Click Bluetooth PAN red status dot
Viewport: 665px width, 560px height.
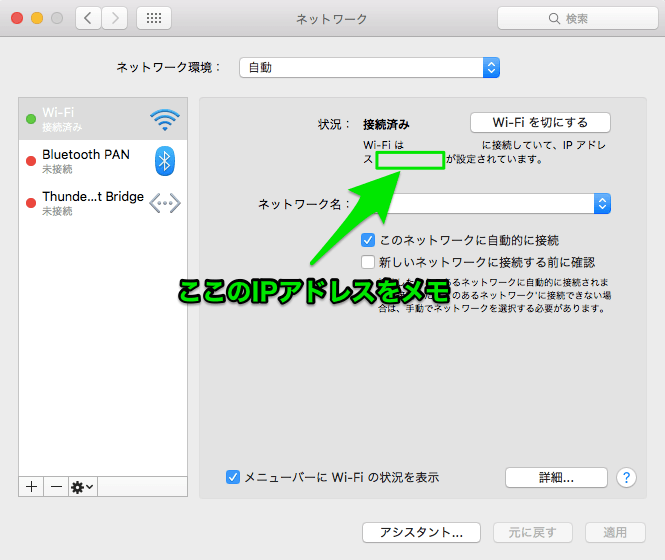click(31, 161)
